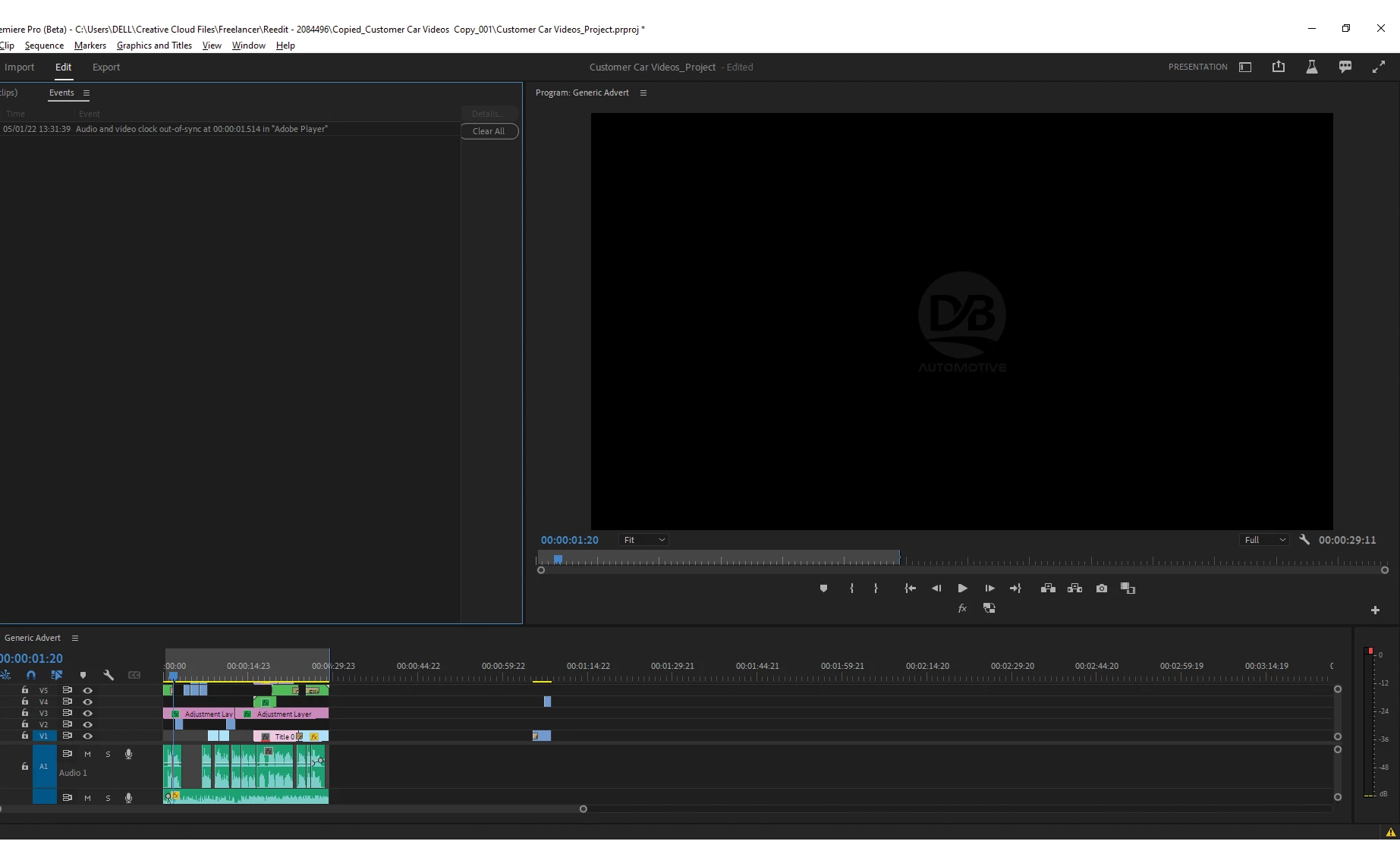Open Timeline Display Settings wrench
1400x860 pixels.
[109, 675]
